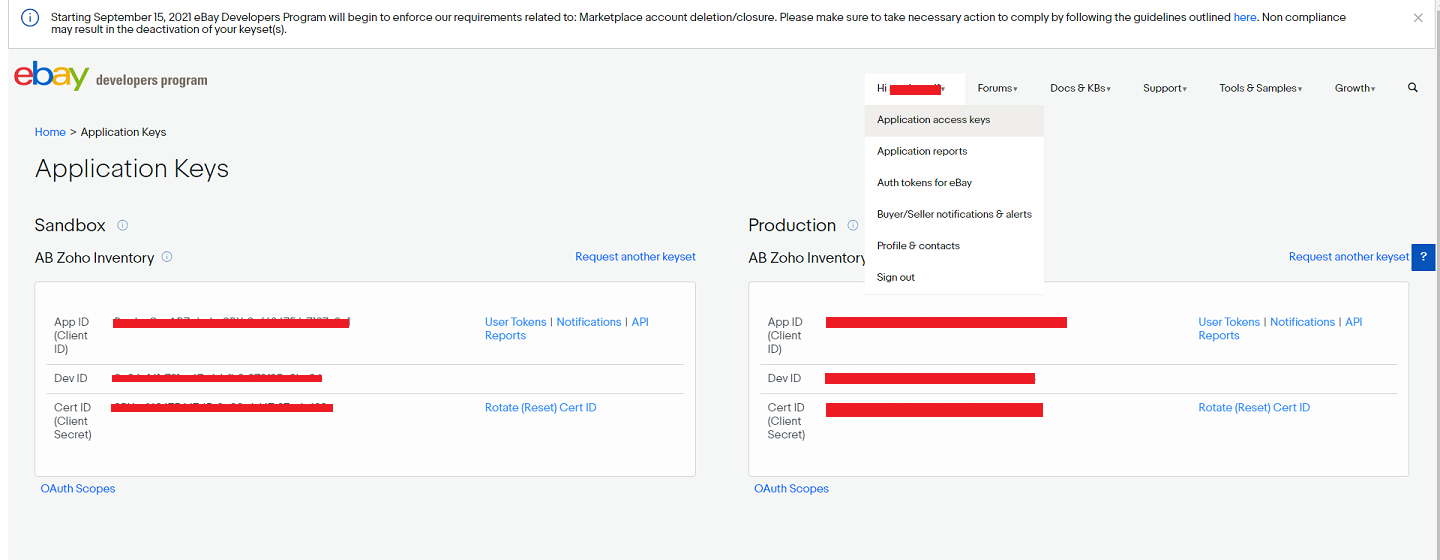The width and height of the screenshot is (1440, 560).
Task: Click Sandbox Request another keyset link
Action: [x=635, y=257]
